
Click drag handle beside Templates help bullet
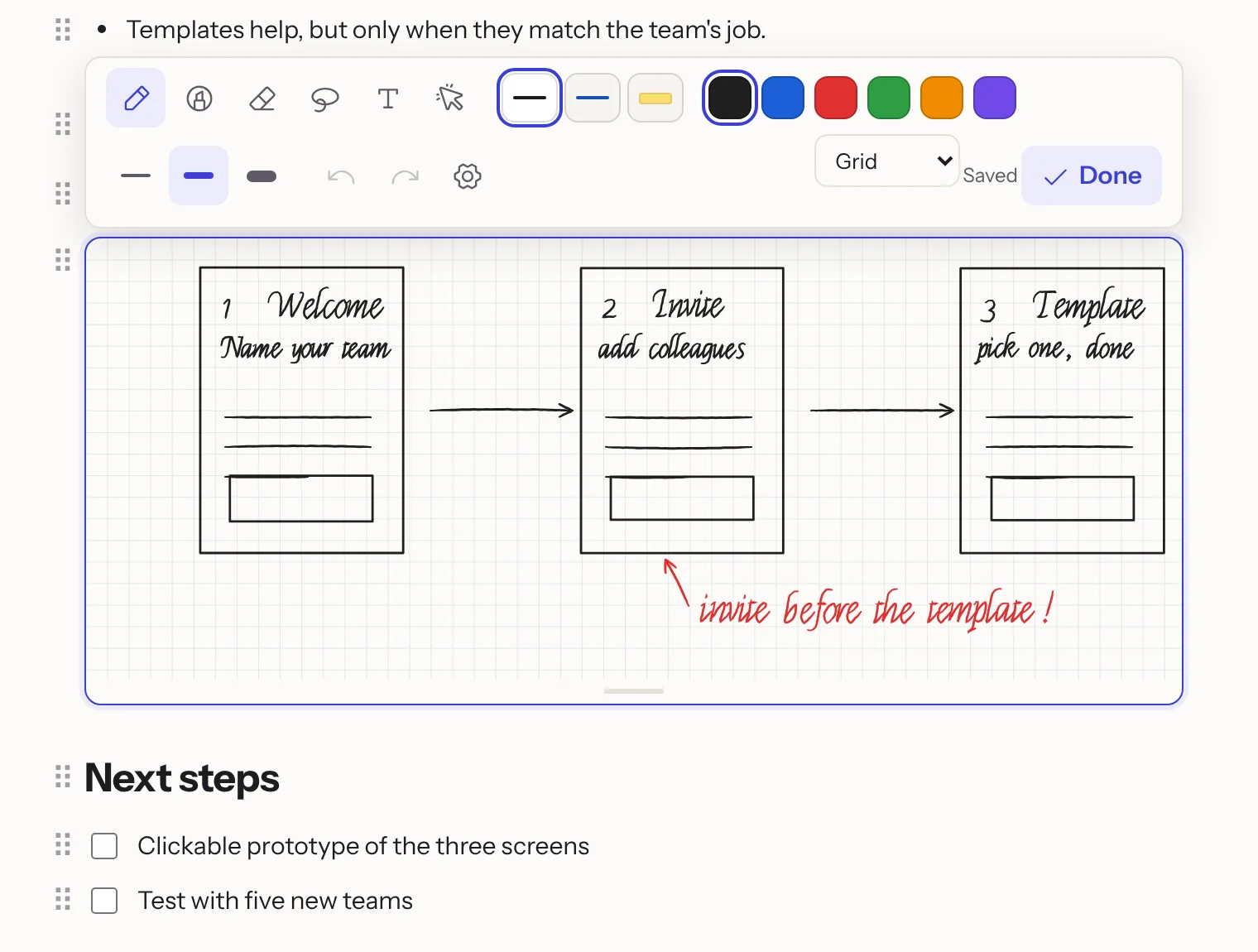(x=63, y=30)
